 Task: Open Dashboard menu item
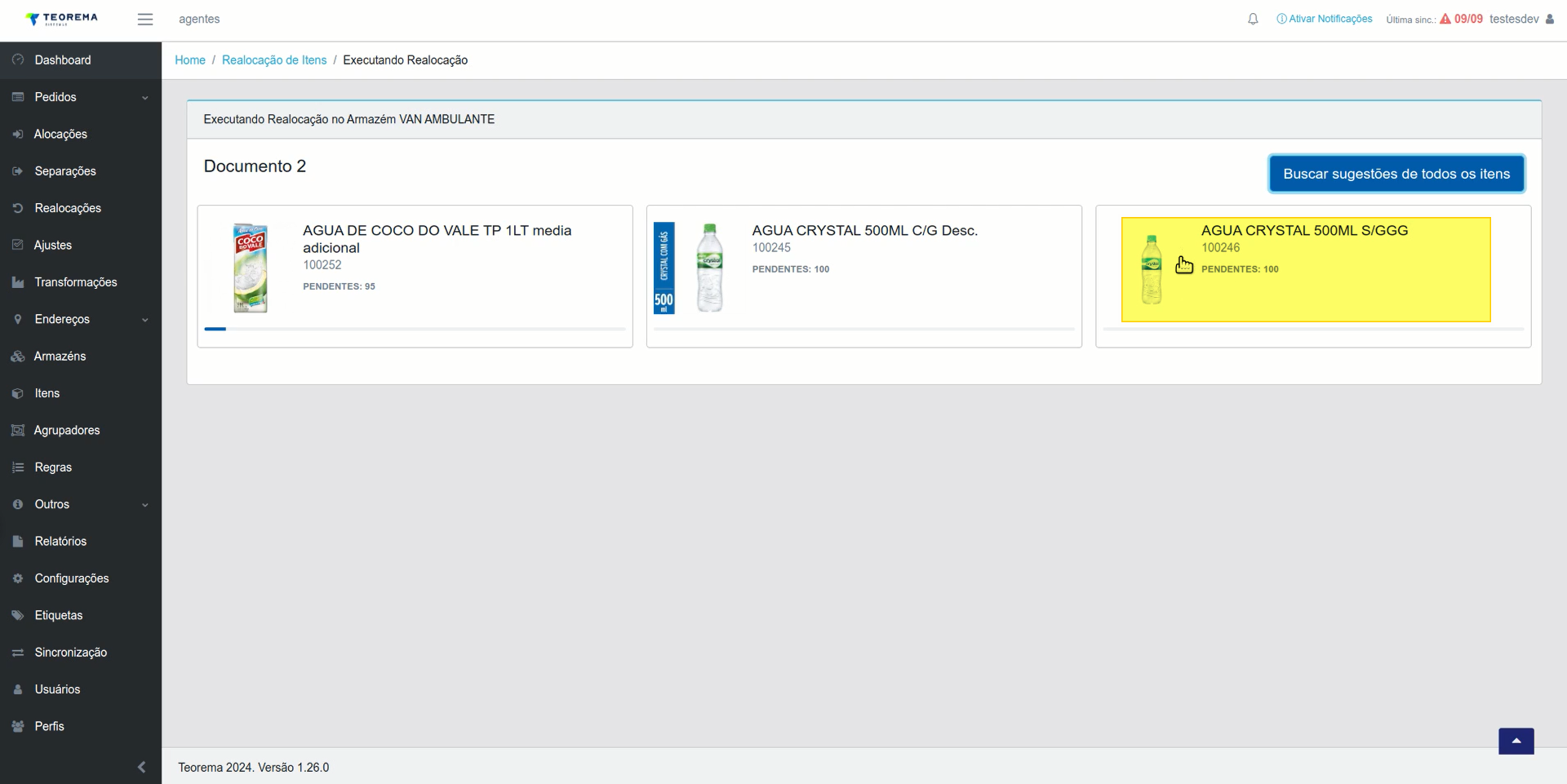tap(81, 60)
